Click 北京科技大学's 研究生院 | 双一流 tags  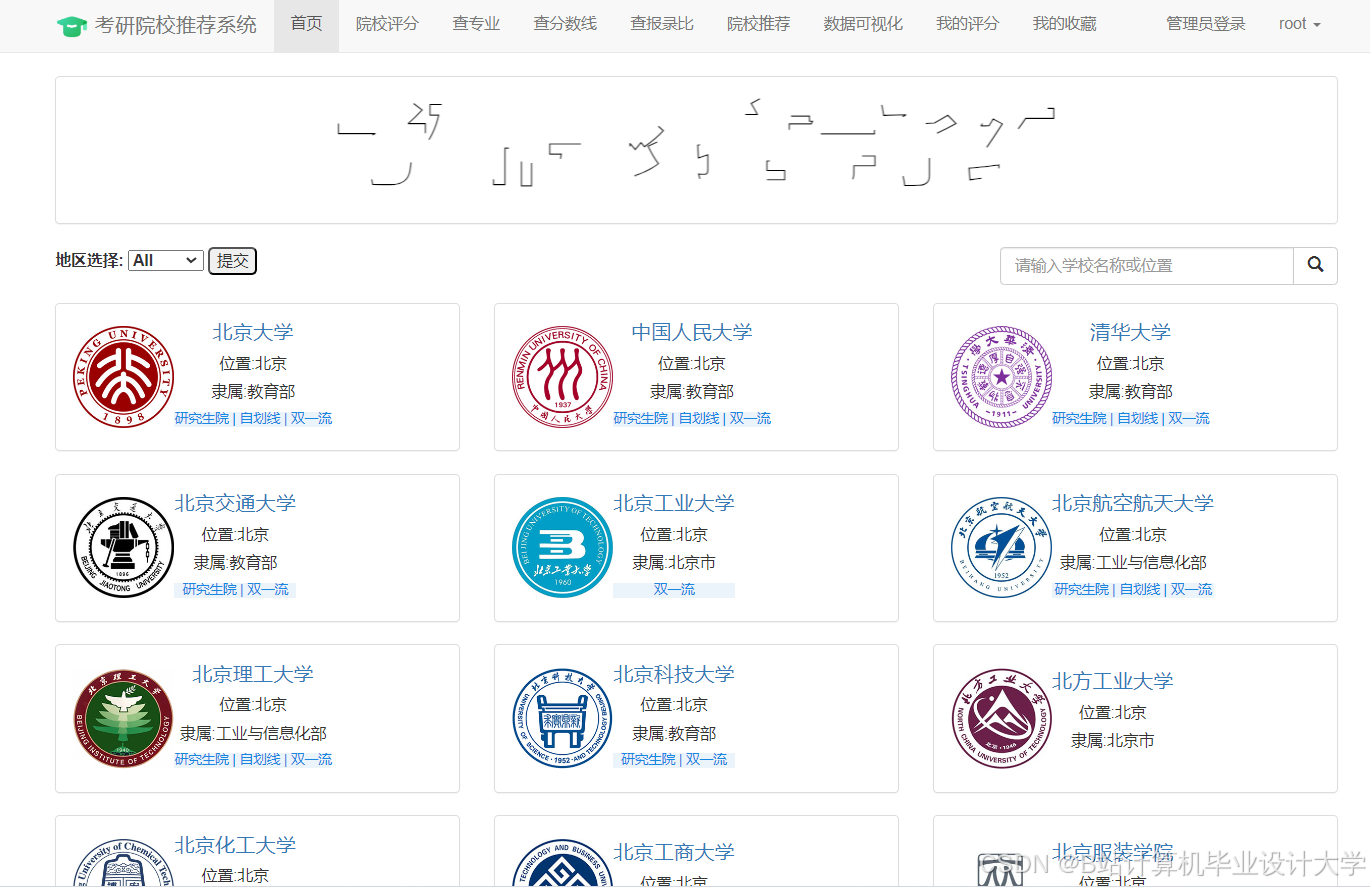(674, 759)
